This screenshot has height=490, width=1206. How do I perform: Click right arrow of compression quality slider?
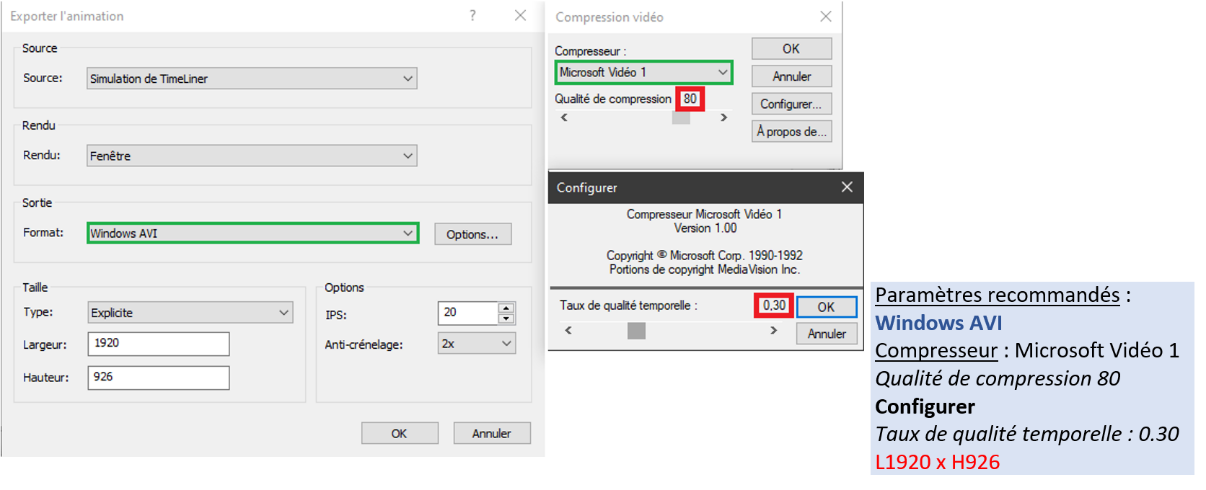click(x=725, y=117)
